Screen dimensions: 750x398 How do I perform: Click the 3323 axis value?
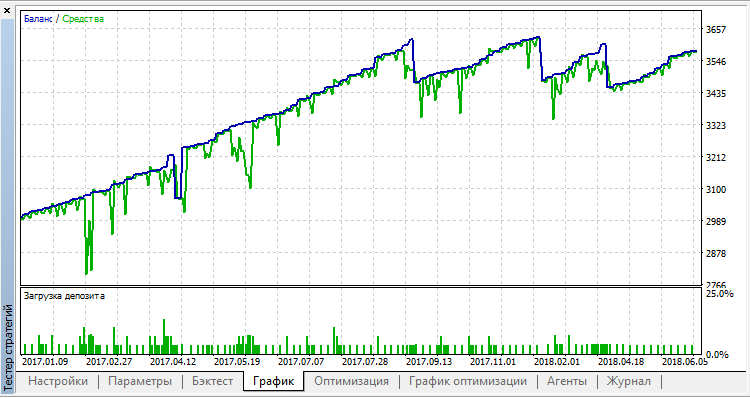click(716, 126)
